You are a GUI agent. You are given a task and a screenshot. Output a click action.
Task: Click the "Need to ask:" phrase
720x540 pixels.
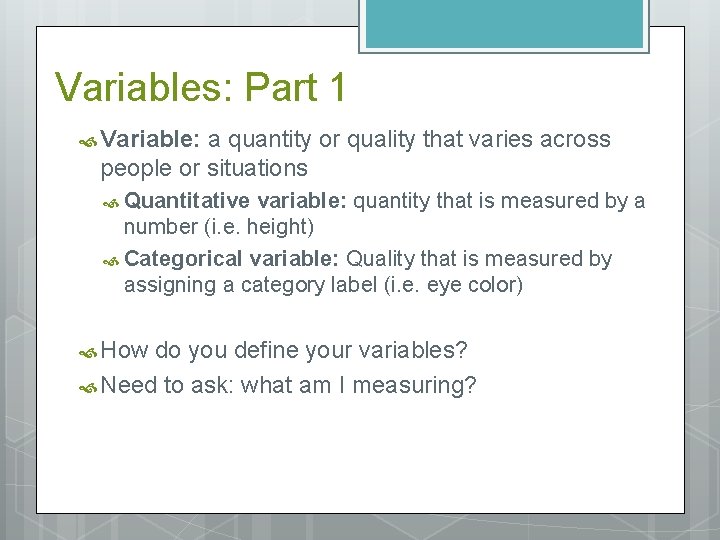(x=167, y=385)
